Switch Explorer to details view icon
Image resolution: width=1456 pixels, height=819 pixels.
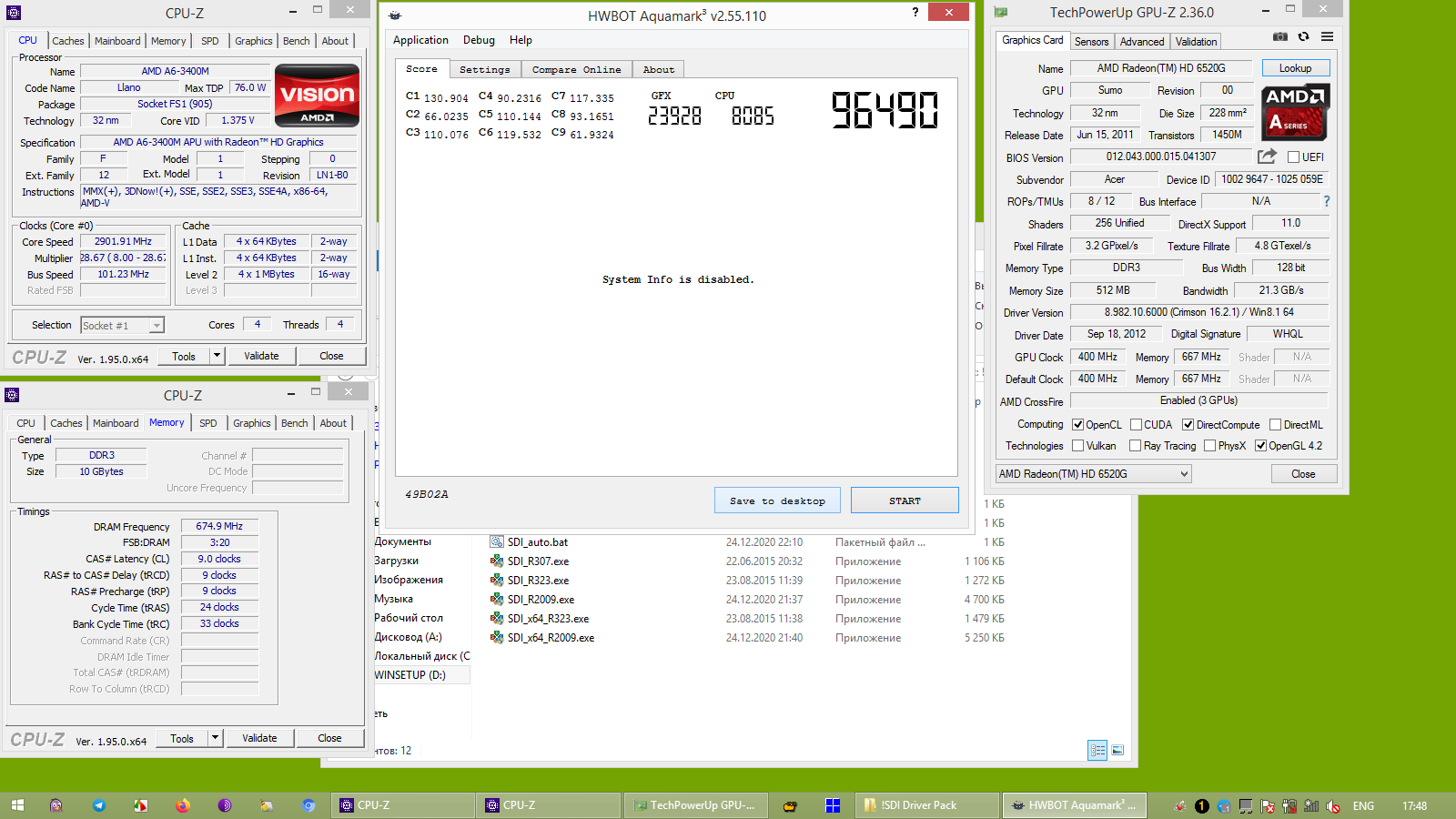[x=1097, y=750]
